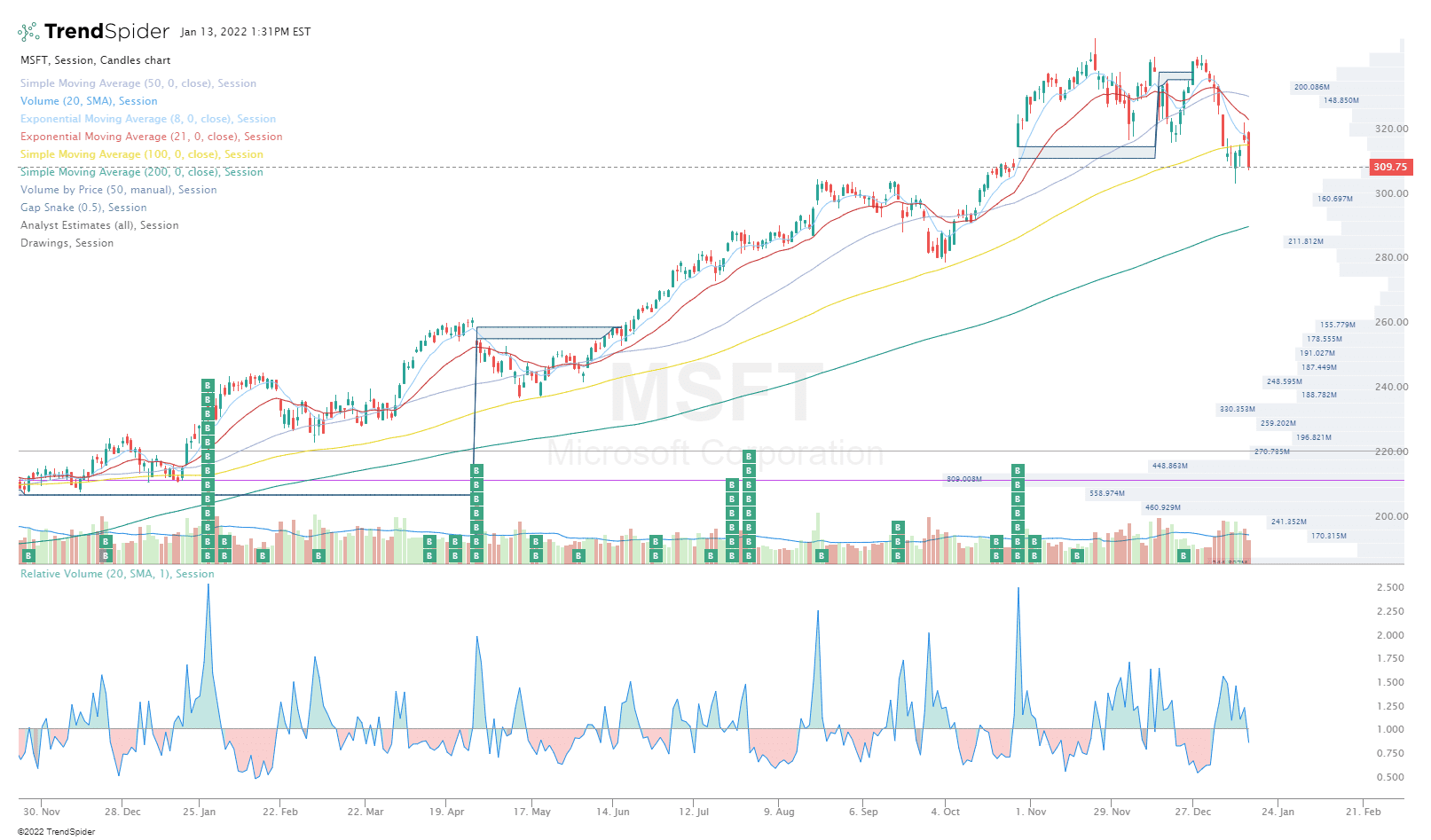Click the 27. Dec date label
The height and width of the screenshot is (840, 1431).
coord(1193,812)
